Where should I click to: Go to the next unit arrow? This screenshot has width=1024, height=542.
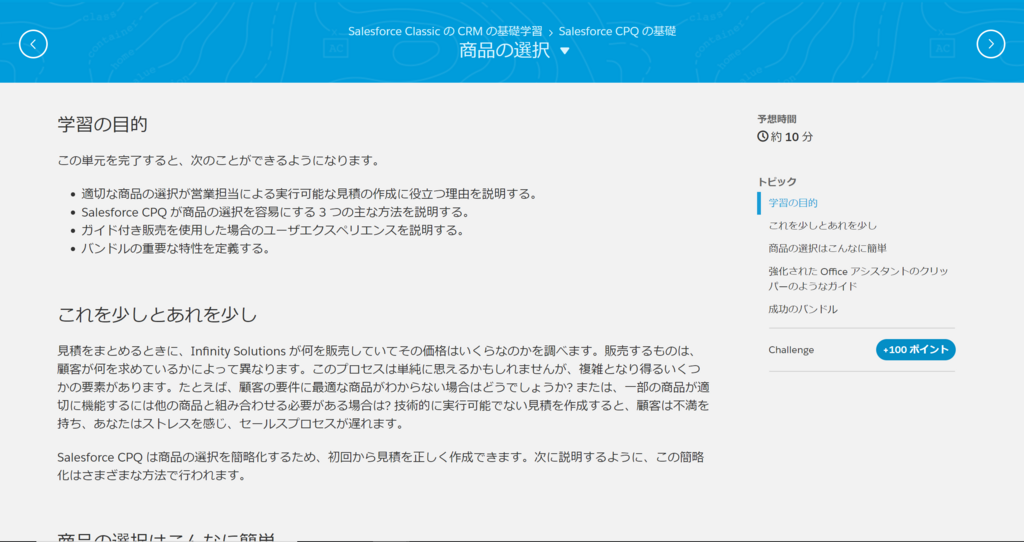990,44
